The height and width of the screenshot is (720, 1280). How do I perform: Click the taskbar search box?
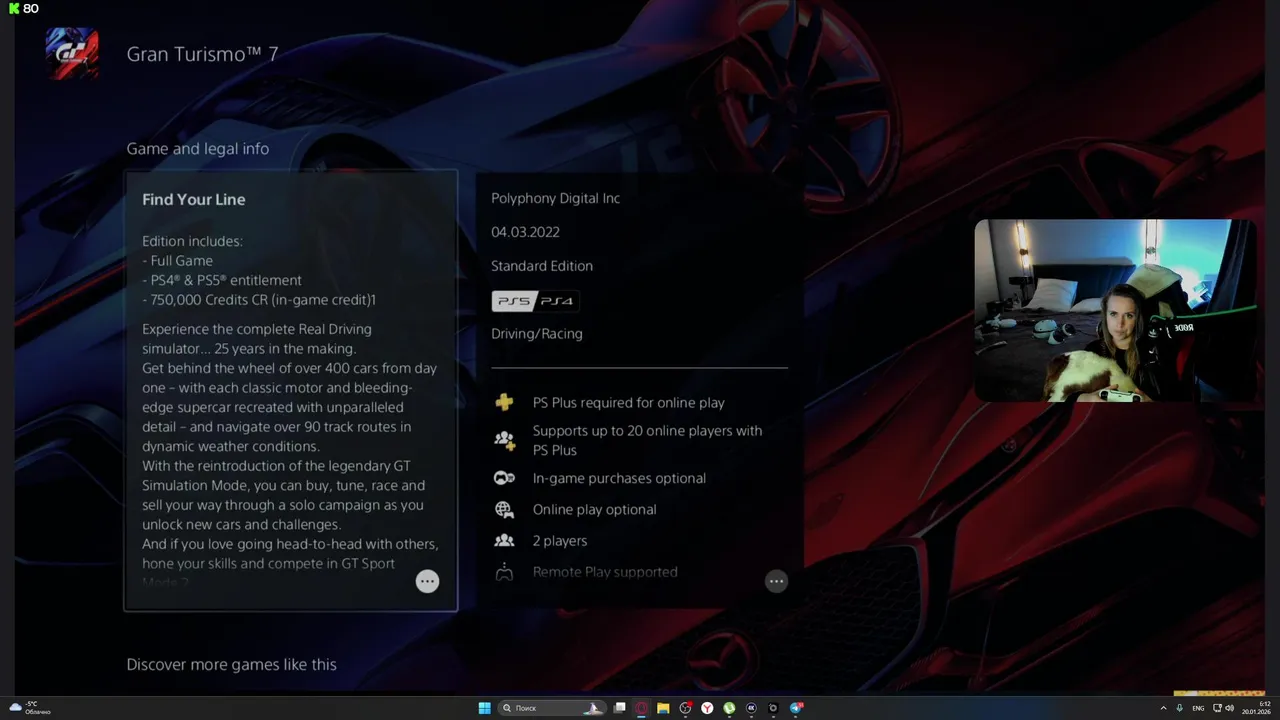552,708
